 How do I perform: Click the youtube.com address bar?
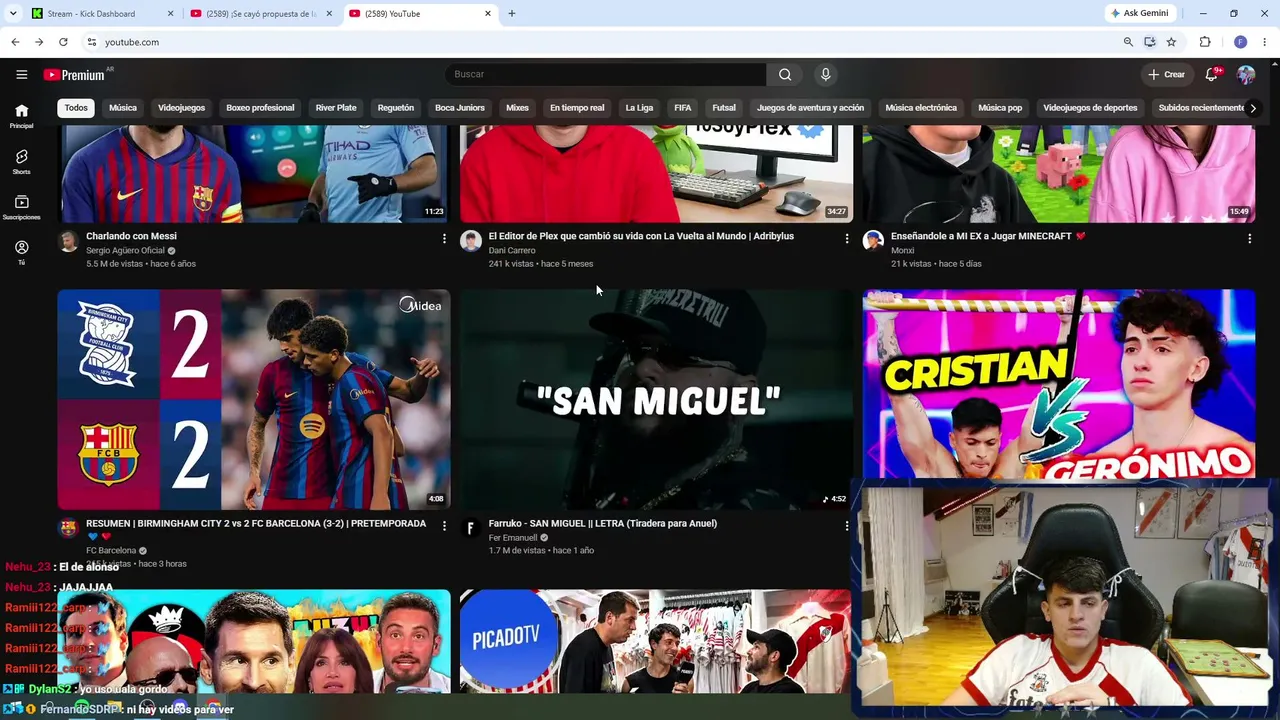point(600,42)
